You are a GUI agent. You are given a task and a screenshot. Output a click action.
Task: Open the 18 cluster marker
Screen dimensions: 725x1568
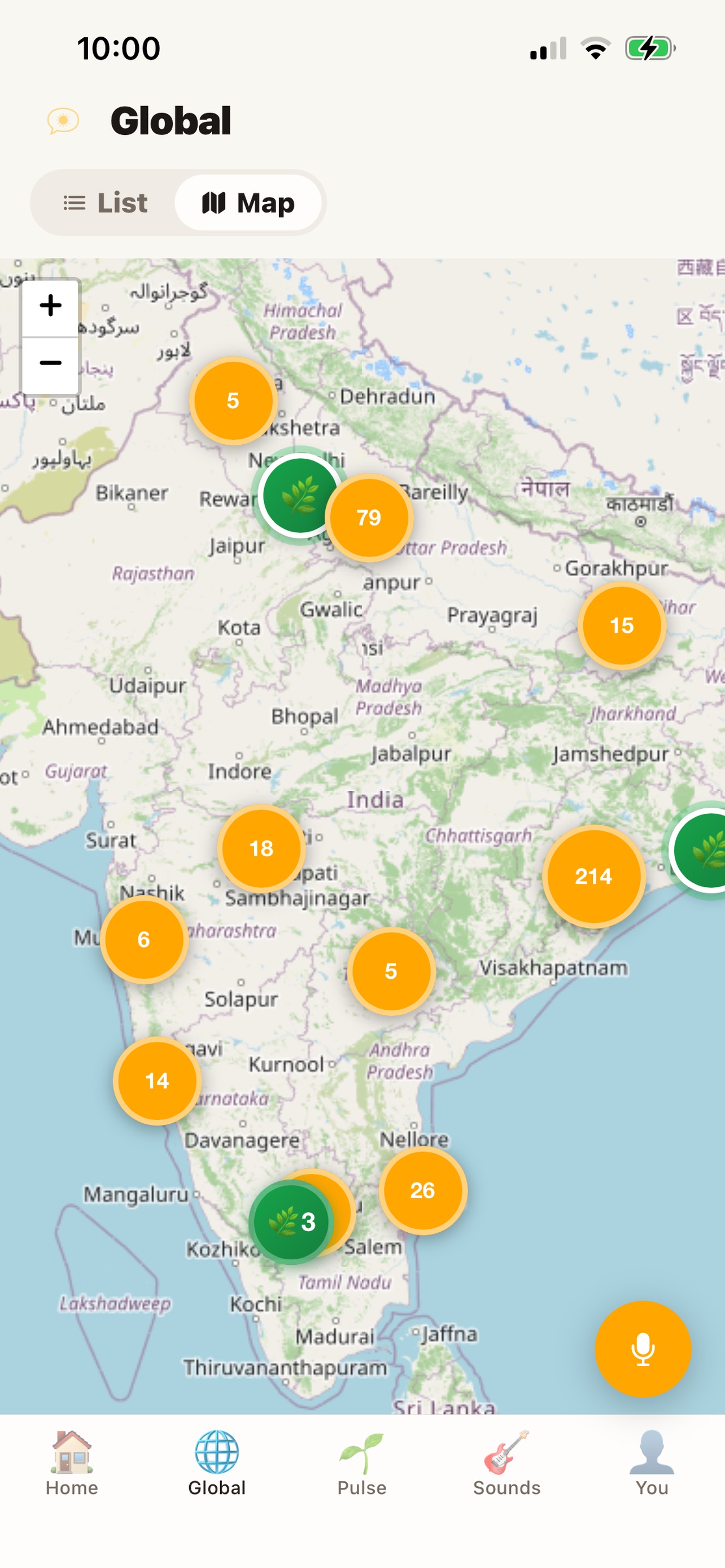pyautogui.click(x=261, y=848)
